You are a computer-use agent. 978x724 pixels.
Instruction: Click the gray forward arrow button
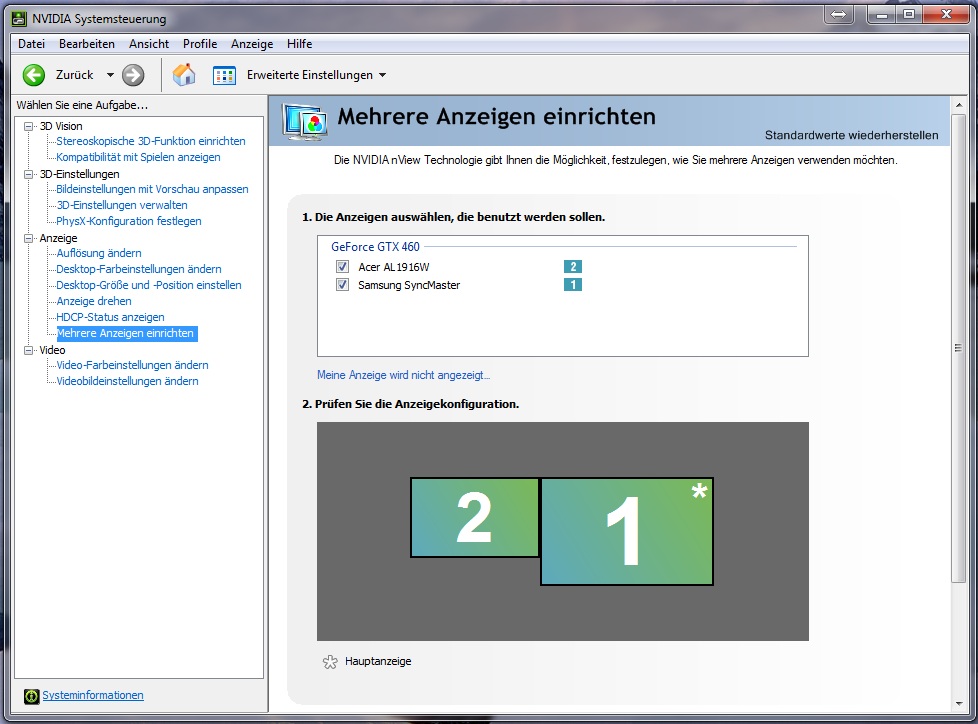tap(133, 75)
